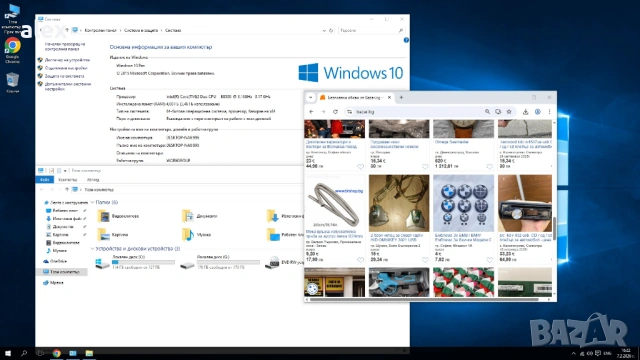Select the Документи folder in Explorer

coord(200,216)
